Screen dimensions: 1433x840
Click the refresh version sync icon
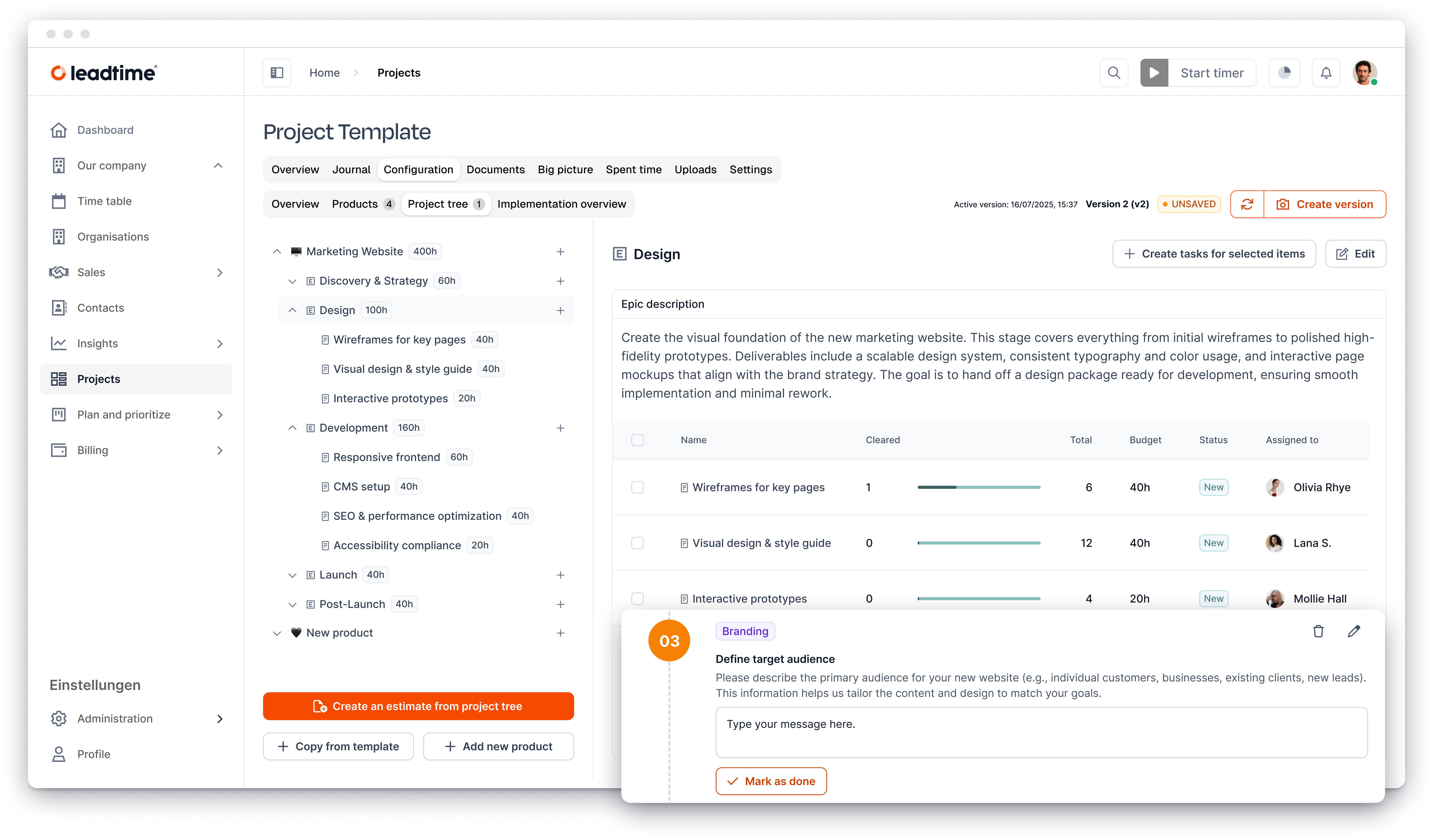click(1247, 204)
